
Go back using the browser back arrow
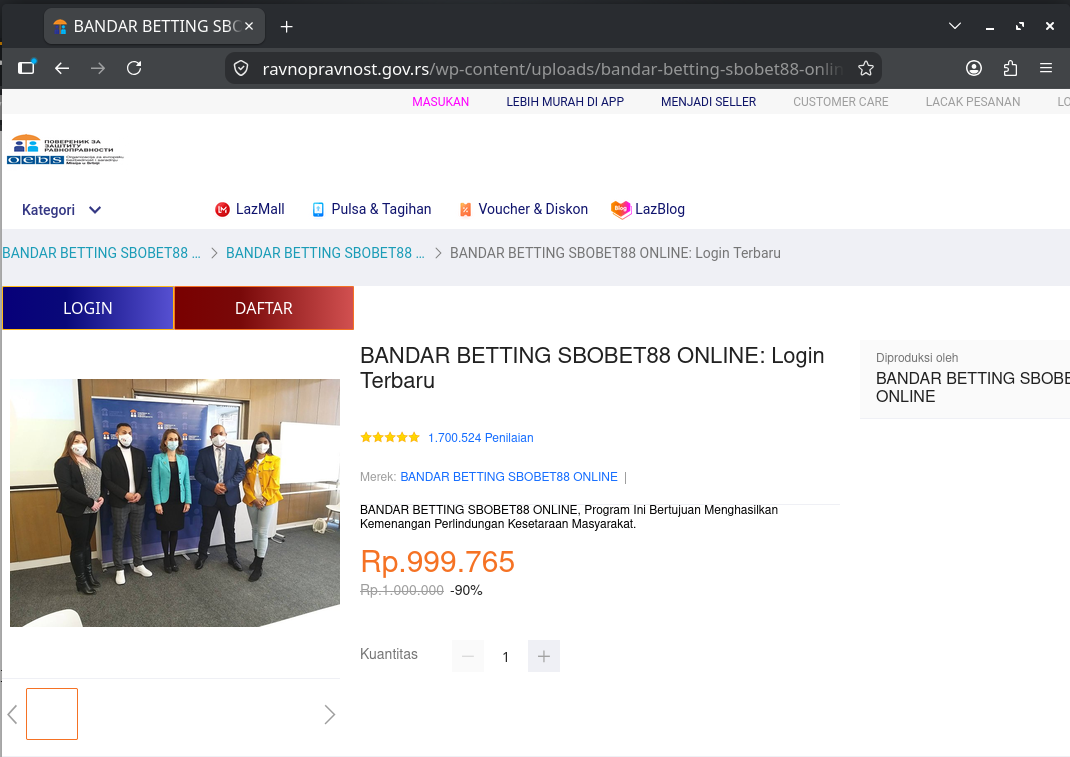[62, 68]
